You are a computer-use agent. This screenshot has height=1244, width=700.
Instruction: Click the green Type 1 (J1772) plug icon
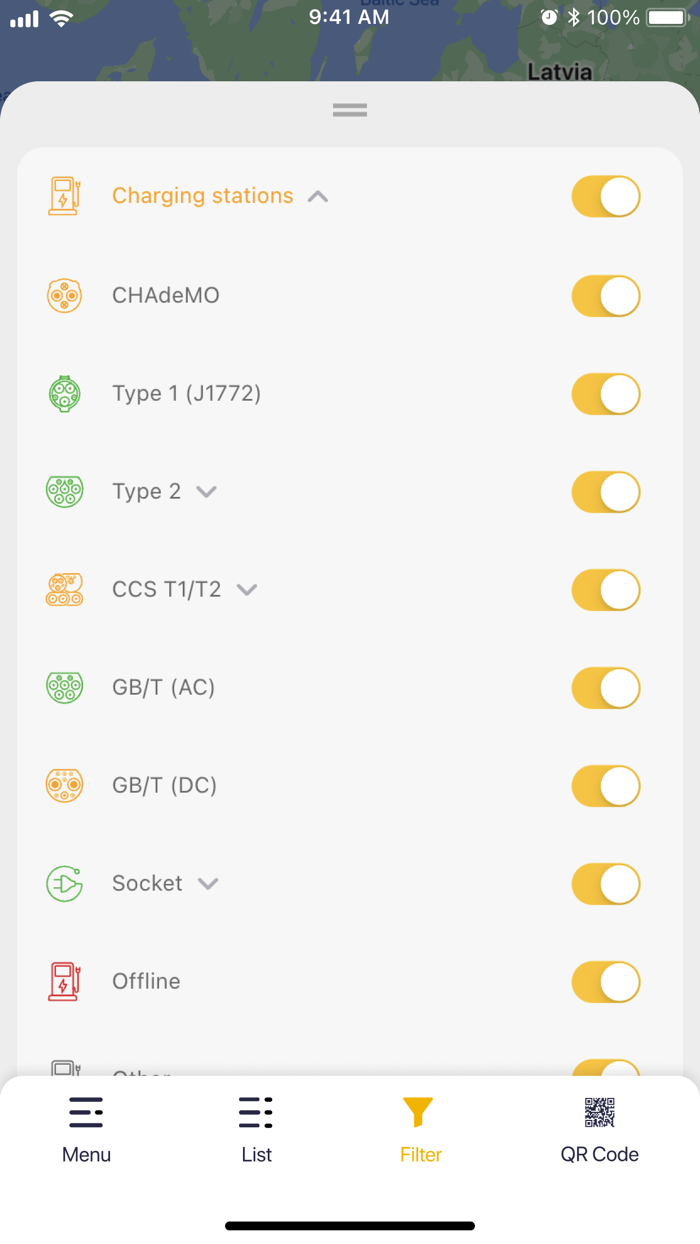click(x=64, y=393)
